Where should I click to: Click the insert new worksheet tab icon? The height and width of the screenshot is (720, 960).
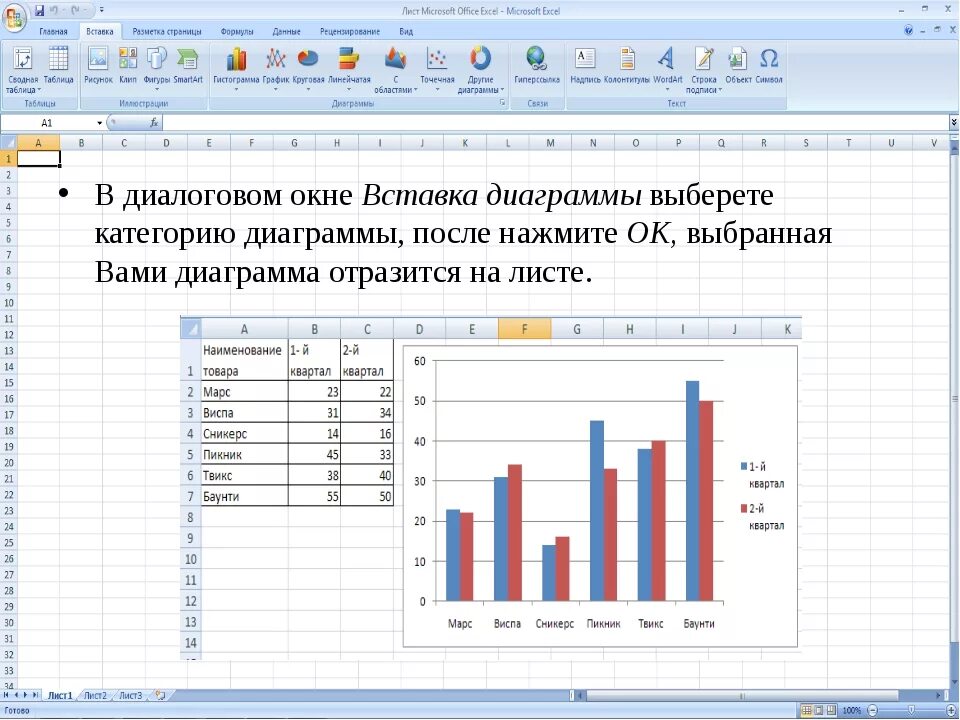(160, 695)
